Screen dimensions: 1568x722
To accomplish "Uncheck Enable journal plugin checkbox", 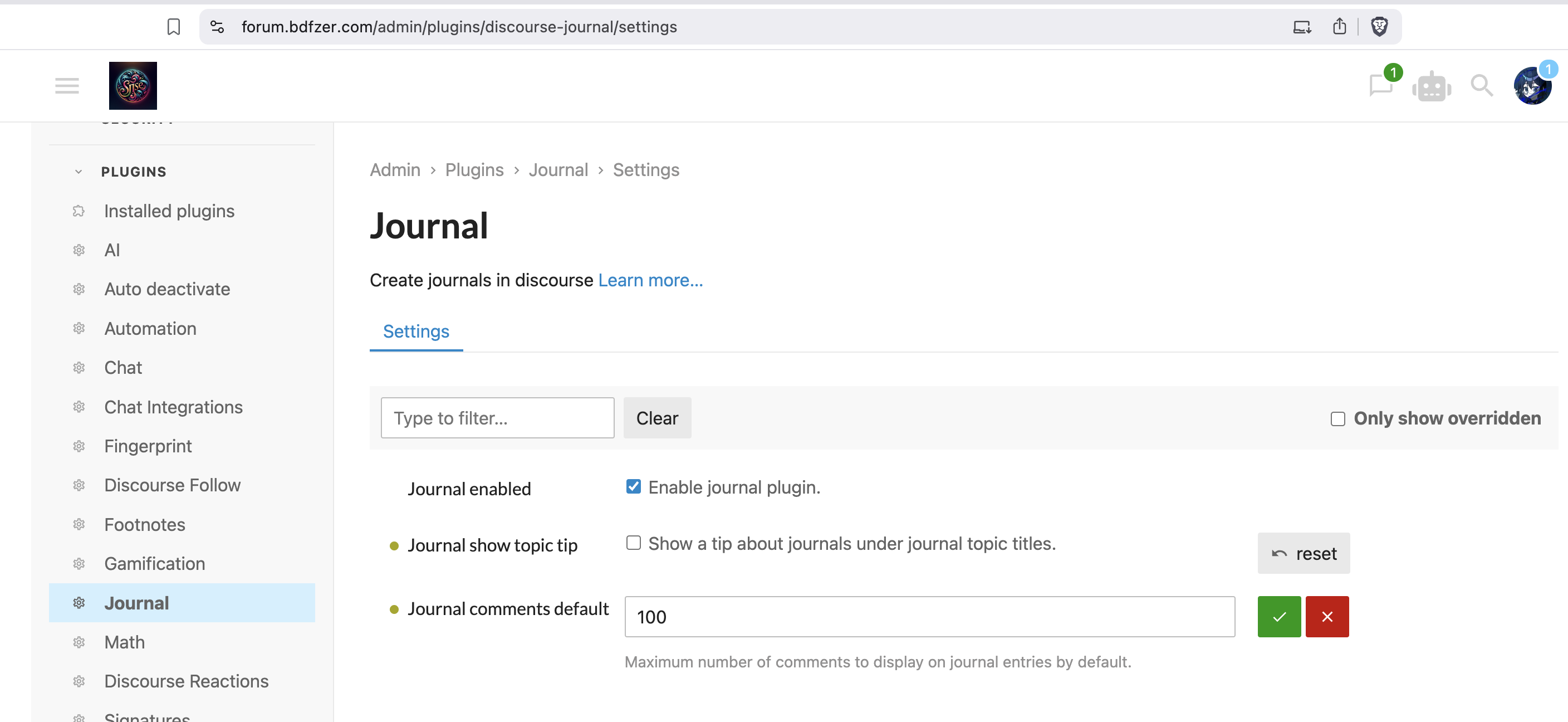I will pos(633,486).
